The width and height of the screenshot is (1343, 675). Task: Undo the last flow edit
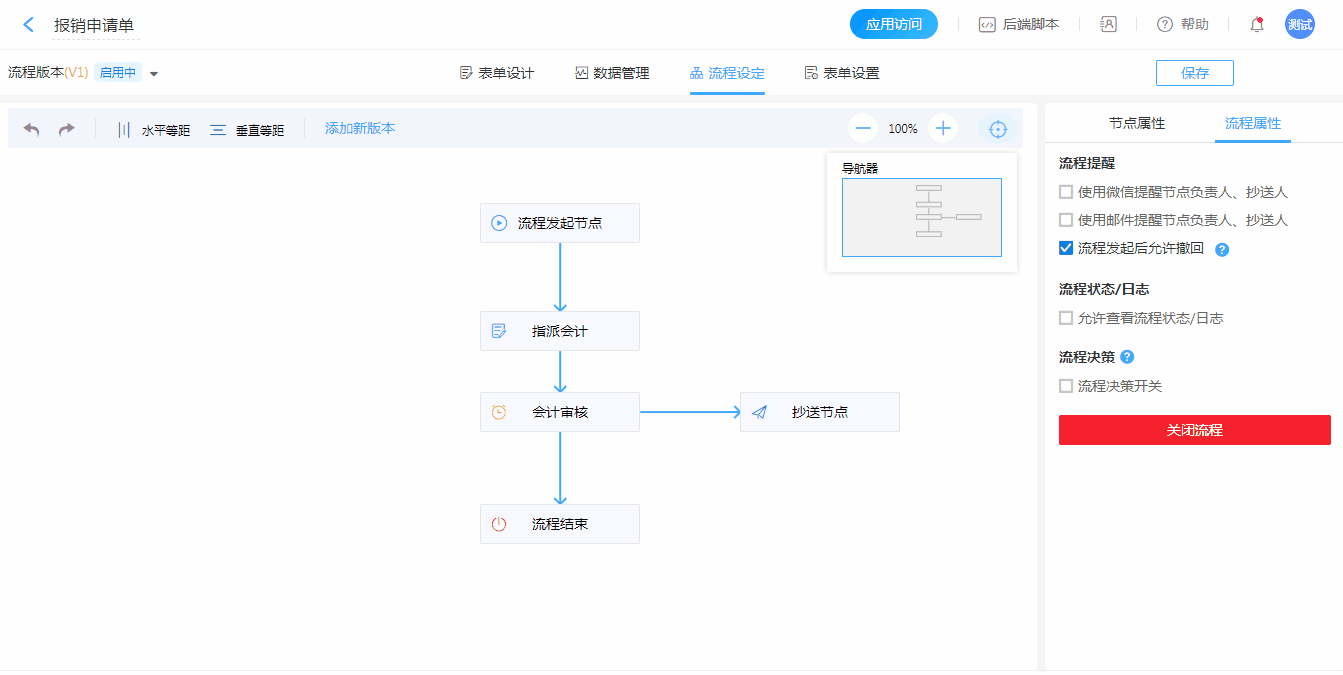click(32, 129)
